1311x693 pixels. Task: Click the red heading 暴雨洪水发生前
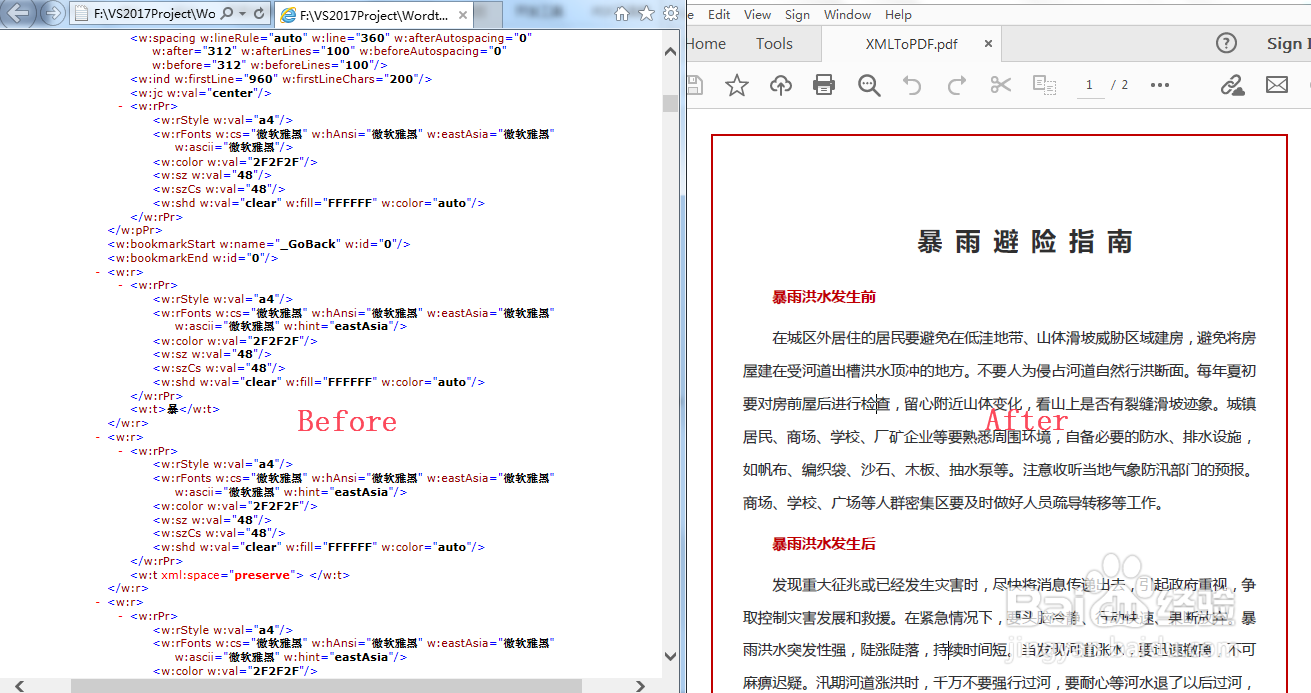(824, 297)
